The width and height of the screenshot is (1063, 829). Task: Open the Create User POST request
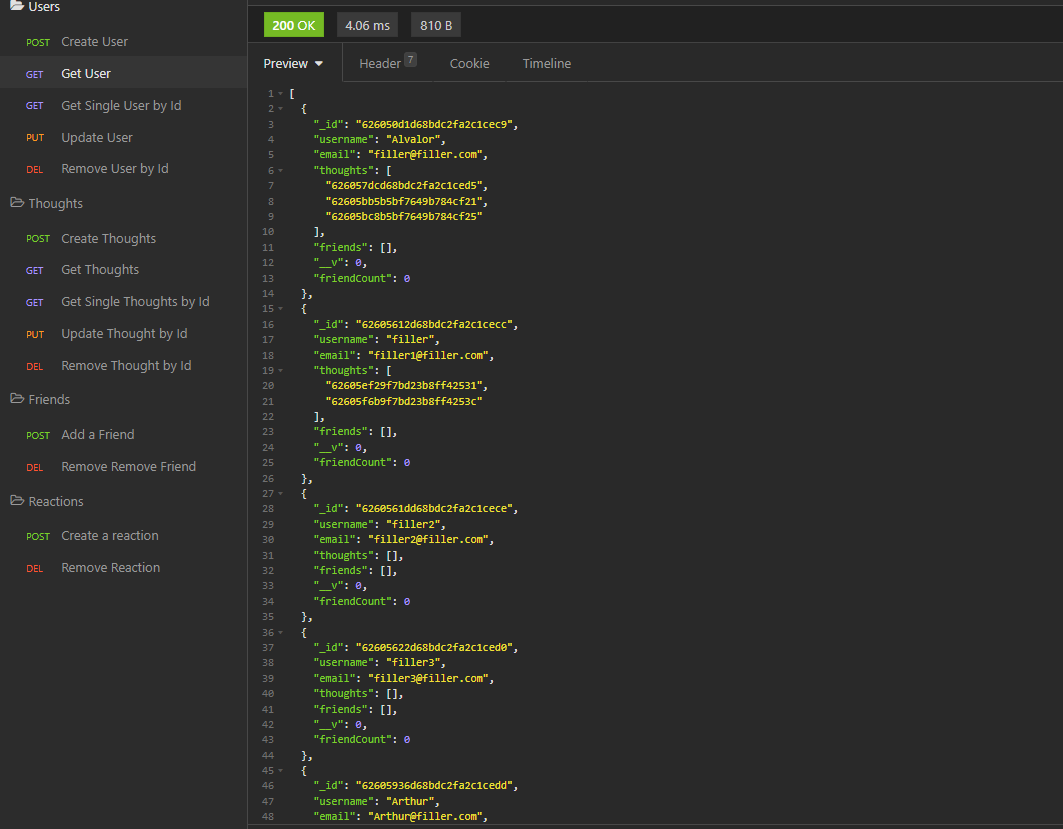coord(123,41)
